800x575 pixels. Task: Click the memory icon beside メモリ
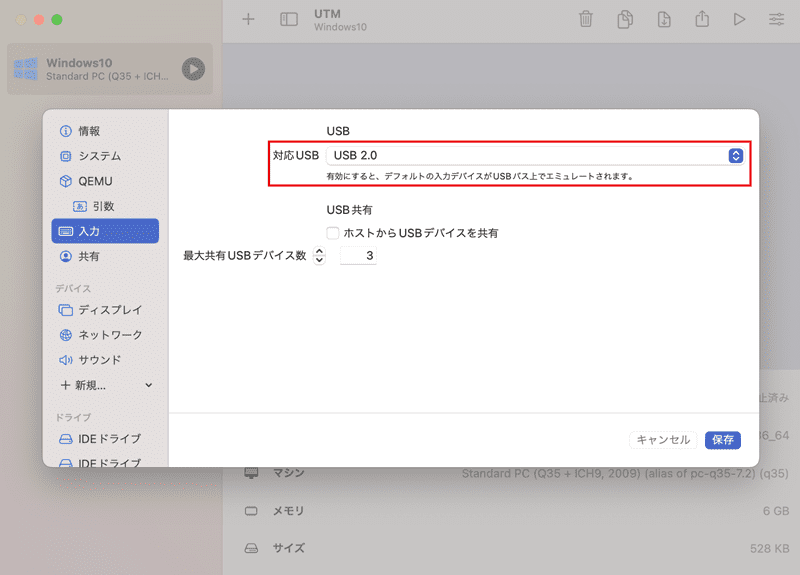point(251,511)
